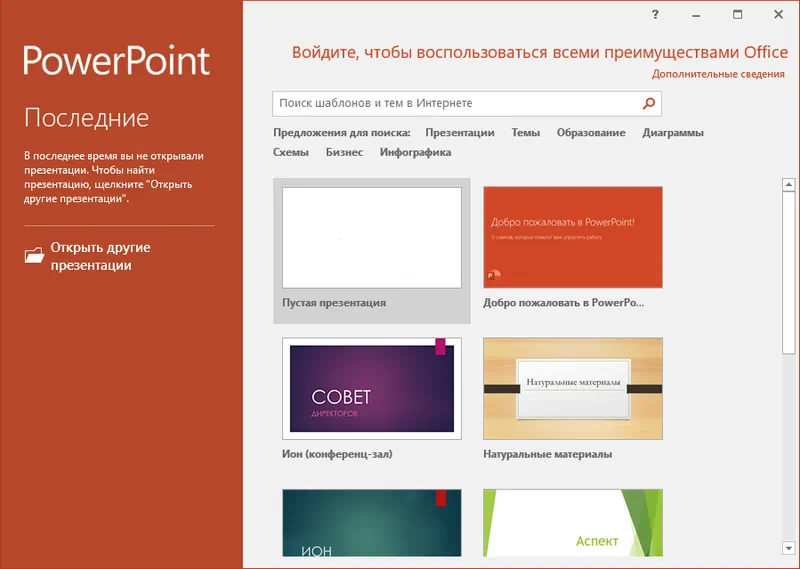Select the Образование search suggestion
Image resolution: width=800 pixels, height=569 pixels.
591,133
